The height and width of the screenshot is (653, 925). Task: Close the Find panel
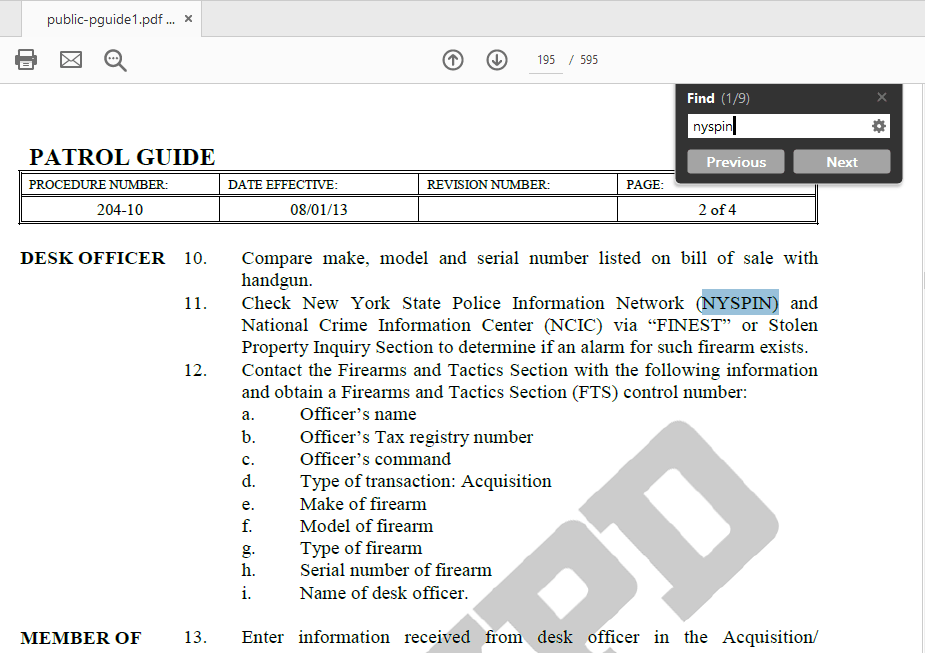pyautogui.click(x=881, y=98)
